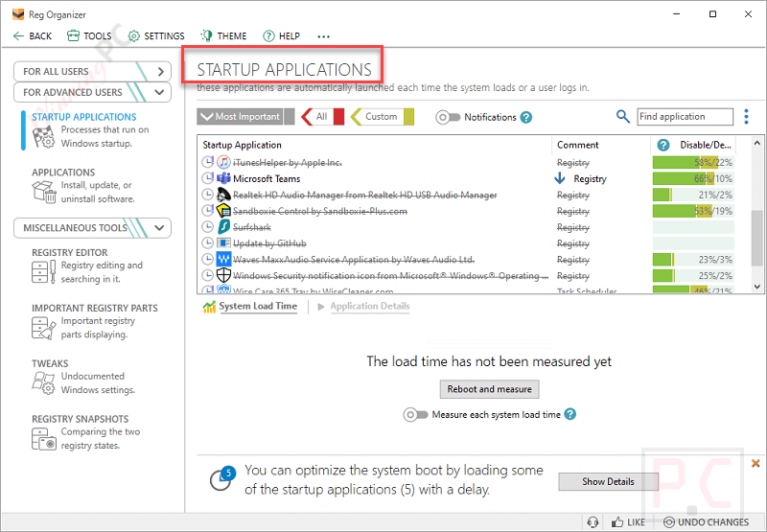Click delay clock icon for Microsoft Teams
The height and width of the screenshot is (532, 767).
(208, 178)
